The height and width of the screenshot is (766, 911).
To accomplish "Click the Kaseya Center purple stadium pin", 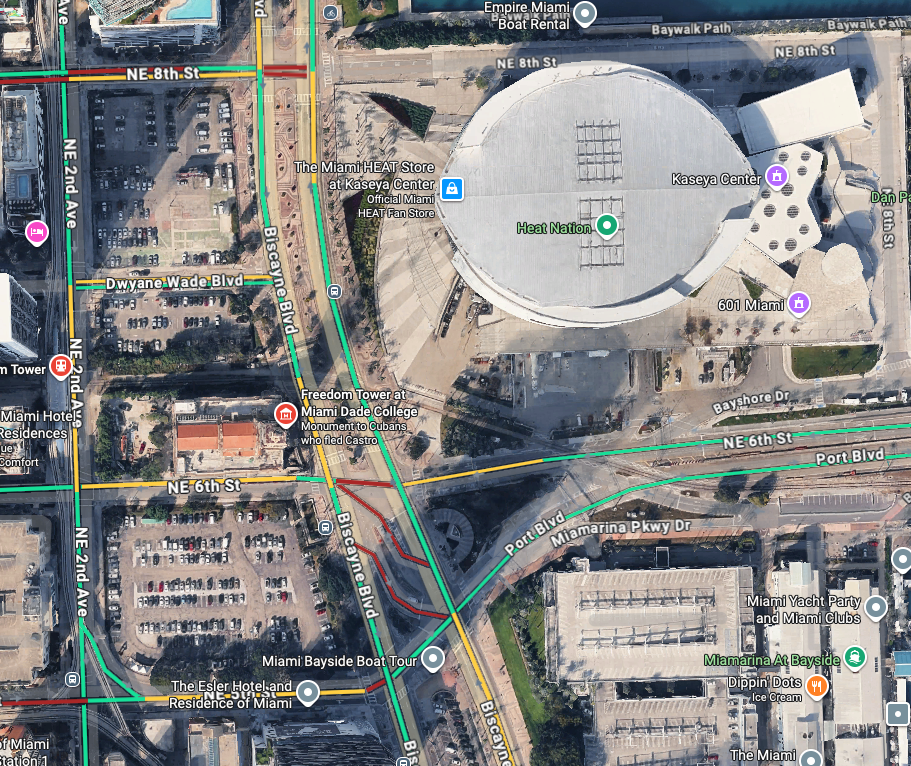I will click(777, 176).
